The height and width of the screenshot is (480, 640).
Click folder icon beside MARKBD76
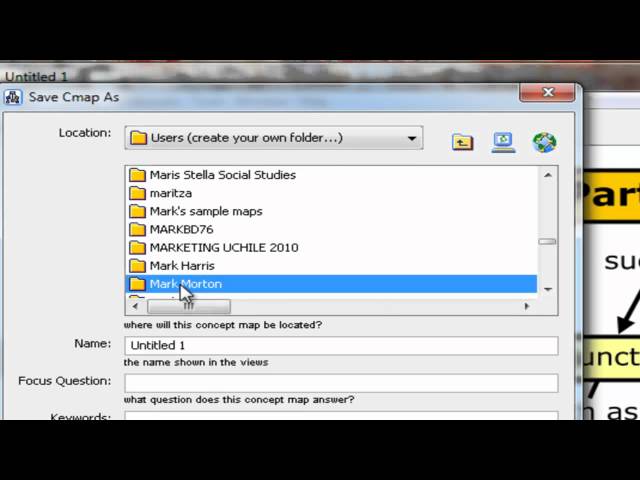(x=138, y=229)
